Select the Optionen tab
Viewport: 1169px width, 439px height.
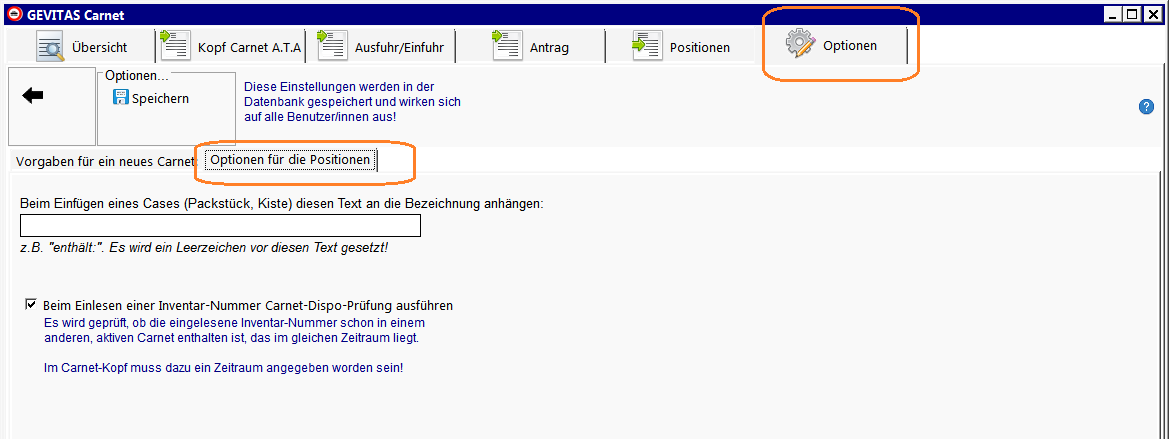point(832,45)
